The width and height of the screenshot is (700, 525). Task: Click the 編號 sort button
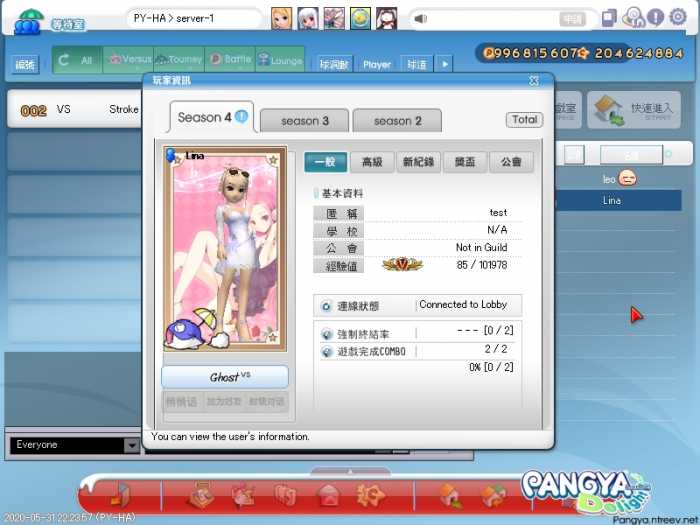point(25,65)
